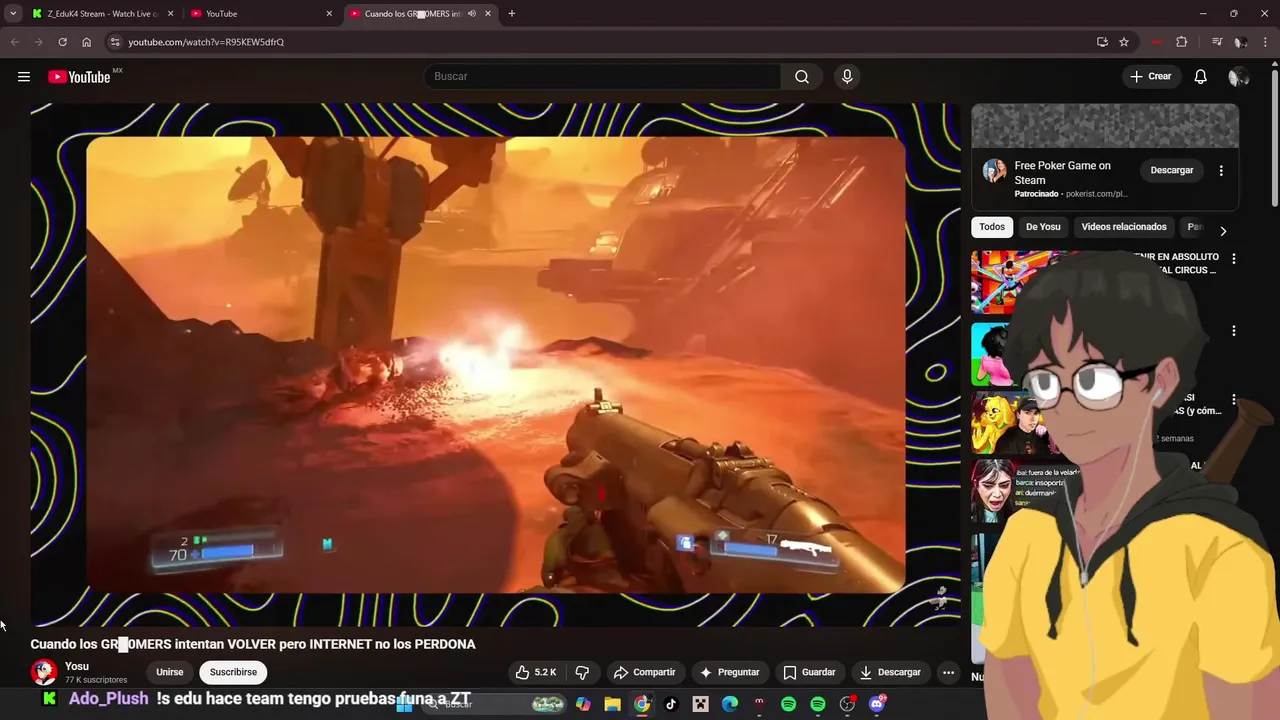The width and height of the screenshot is (1280, 720).
Task: Click the Suscribirse button
Action: coord(233,672)
